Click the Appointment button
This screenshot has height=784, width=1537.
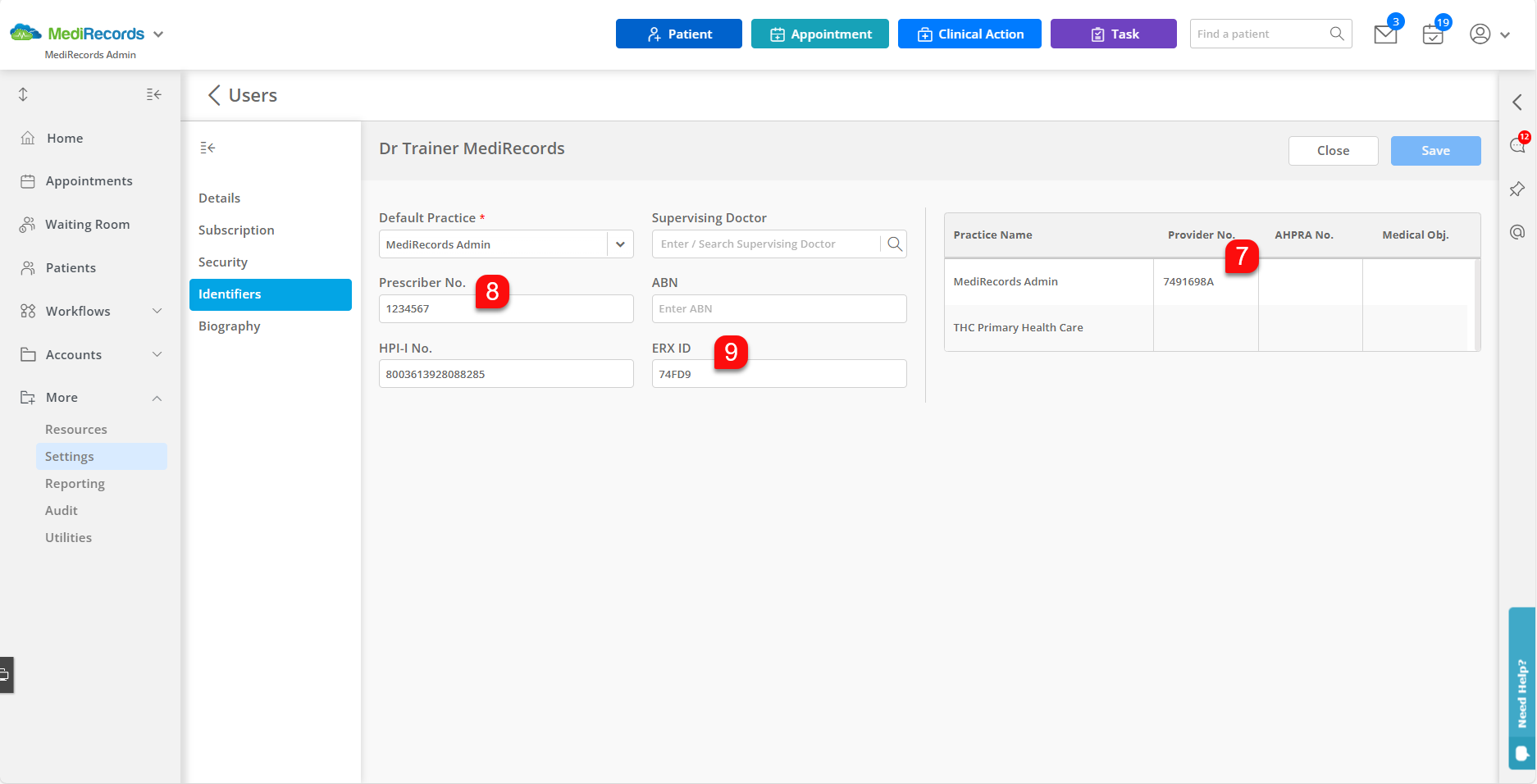(820, 34)
